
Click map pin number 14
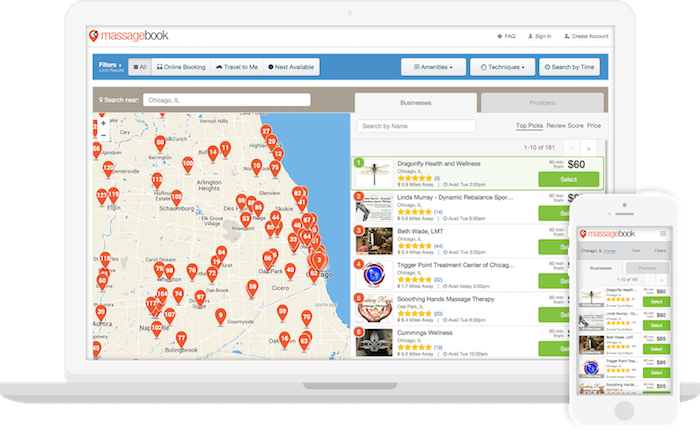tap(213, 153)
